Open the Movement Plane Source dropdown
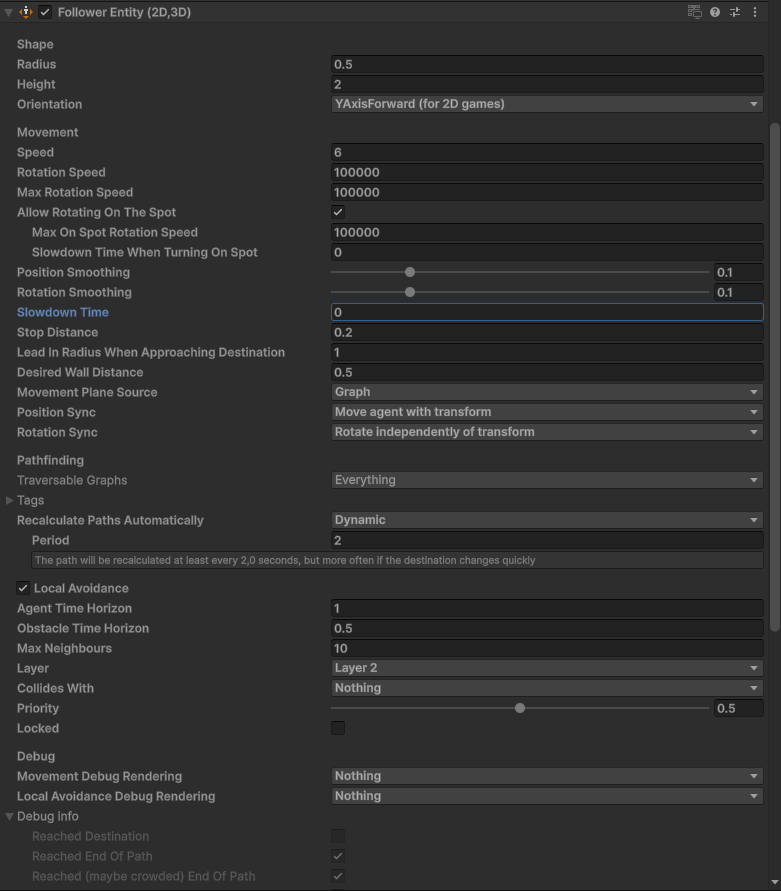Viewport: 781px width, 891px height. pyautogui.click(x=546, y=392)
